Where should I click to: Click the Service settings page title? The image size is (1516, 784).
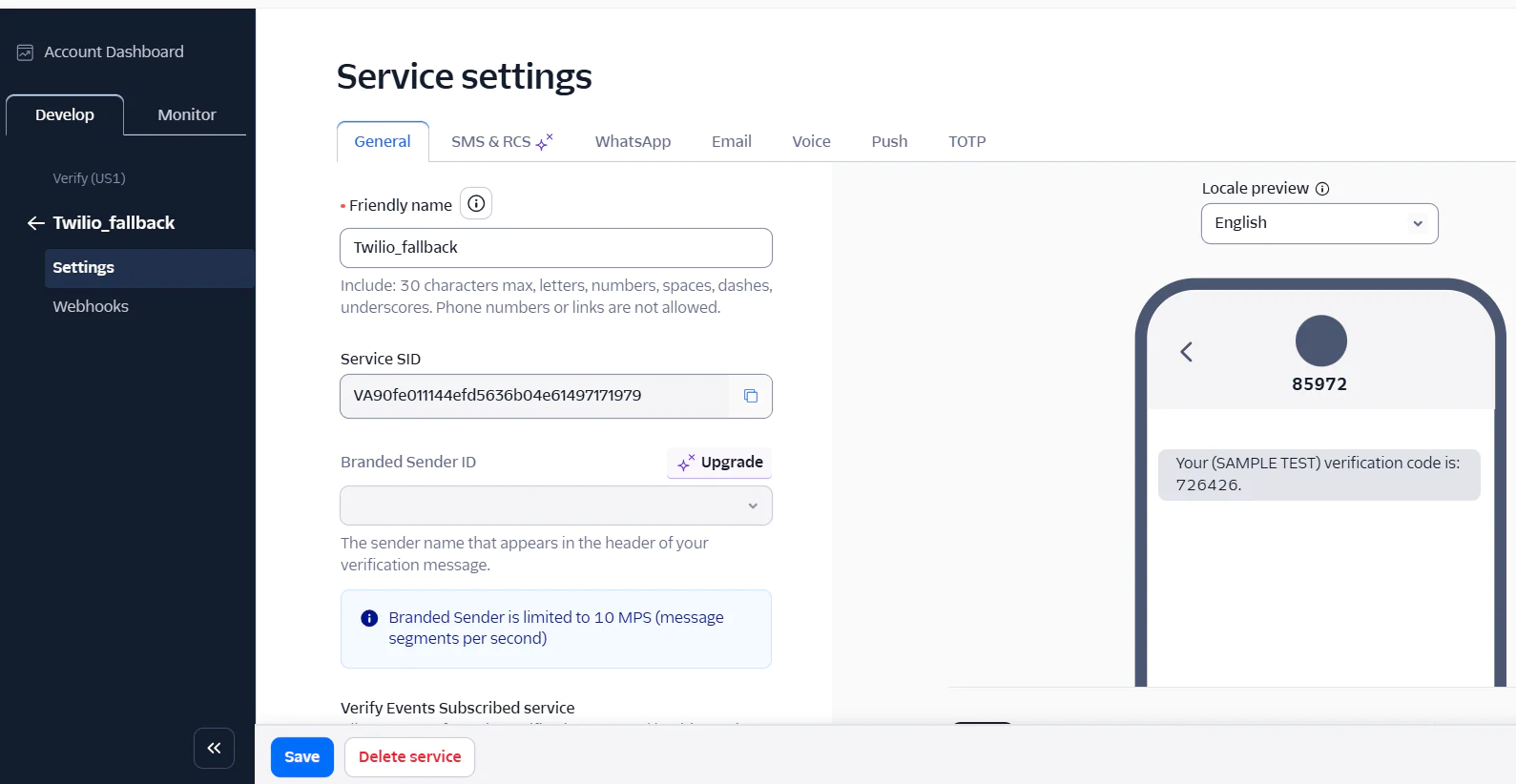pyautogui.click(x=464, y=76)
